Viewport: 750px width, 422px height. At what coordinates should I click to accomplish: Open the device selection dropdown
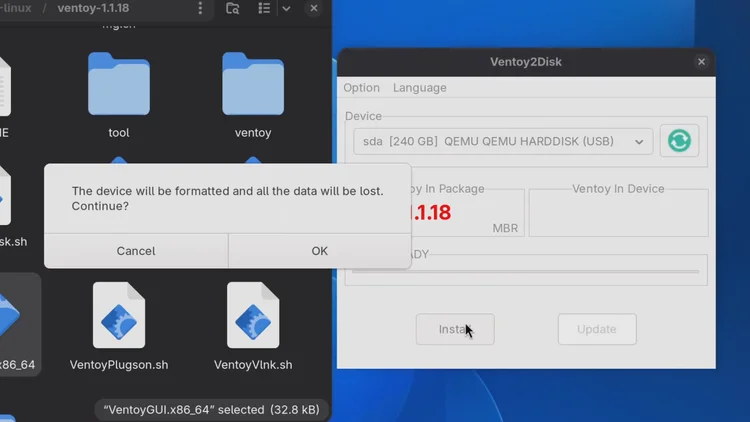pos(503,141)
